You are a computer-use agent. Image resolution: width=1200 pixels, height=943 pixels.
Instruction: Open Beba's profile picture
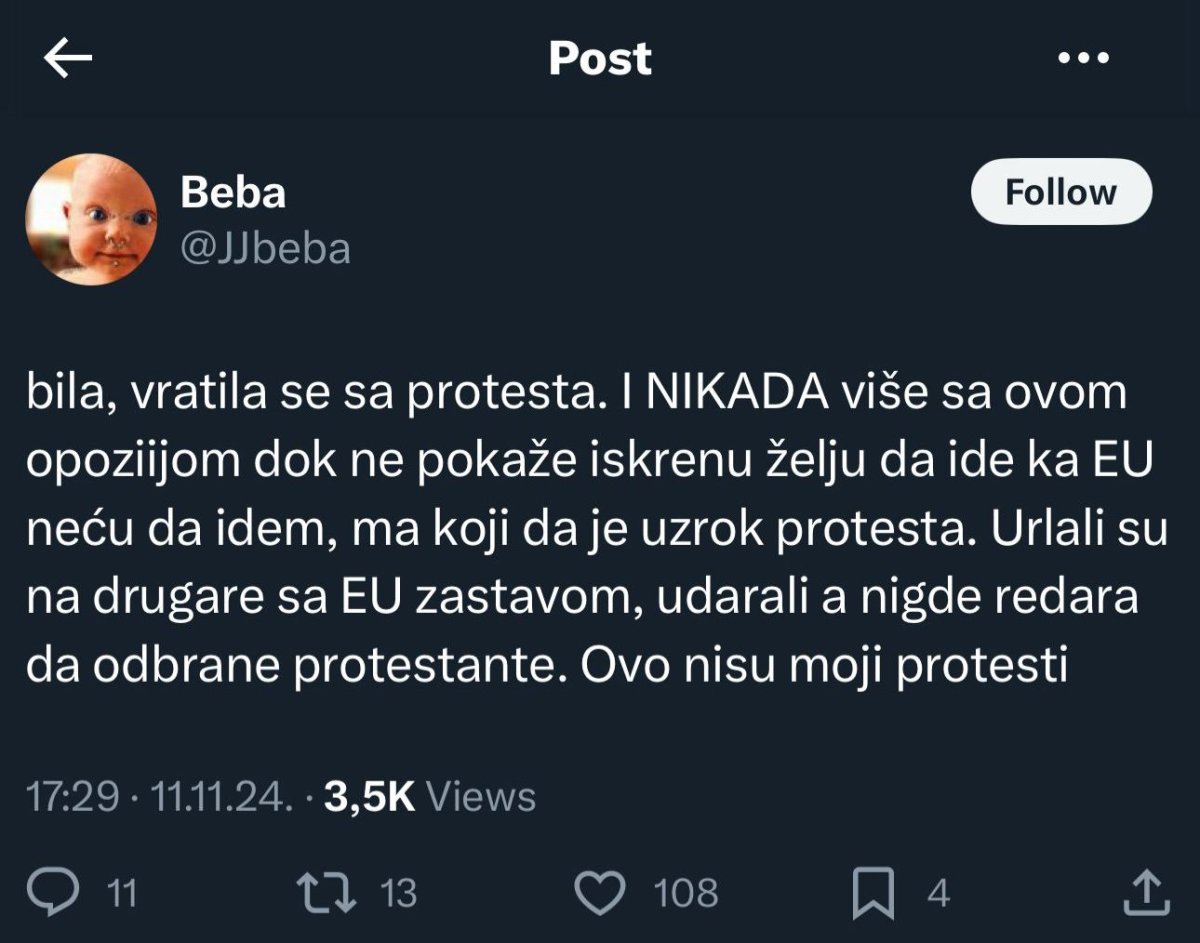[x=91, y=220]
